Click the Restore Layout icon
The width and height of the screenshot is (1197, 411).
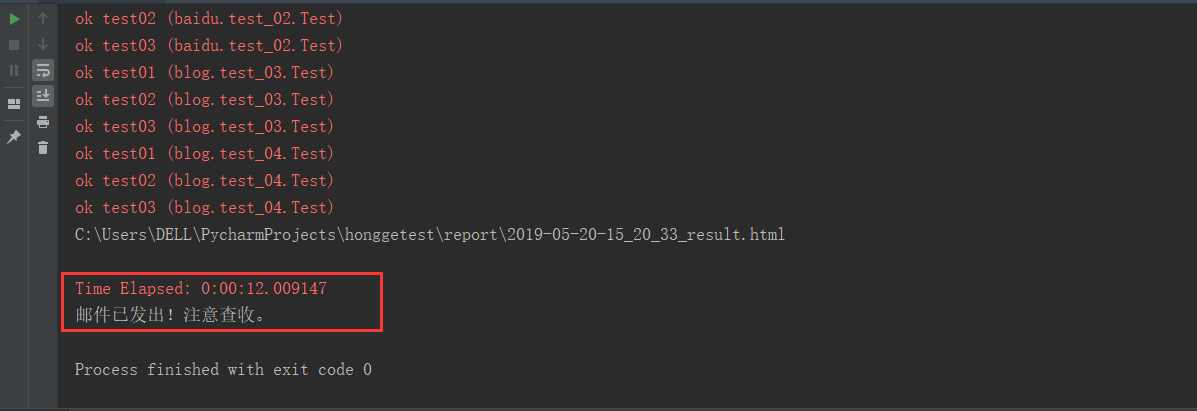14,103
